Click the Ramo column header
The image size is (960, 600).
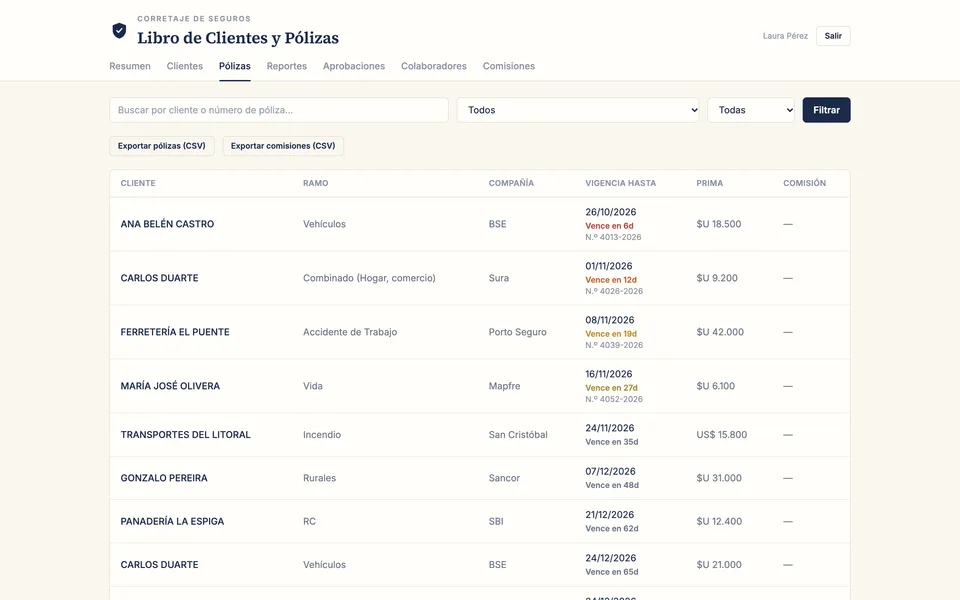click(315, 183)
